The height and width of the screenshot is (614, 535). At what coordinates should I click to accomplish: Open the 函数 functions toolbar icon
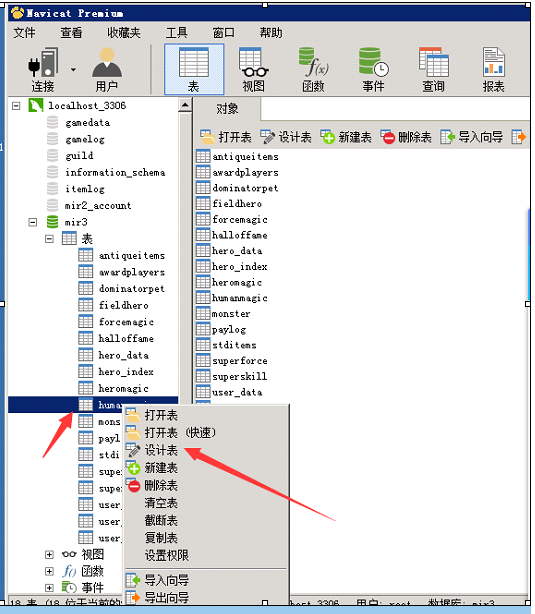click(313, 70)
